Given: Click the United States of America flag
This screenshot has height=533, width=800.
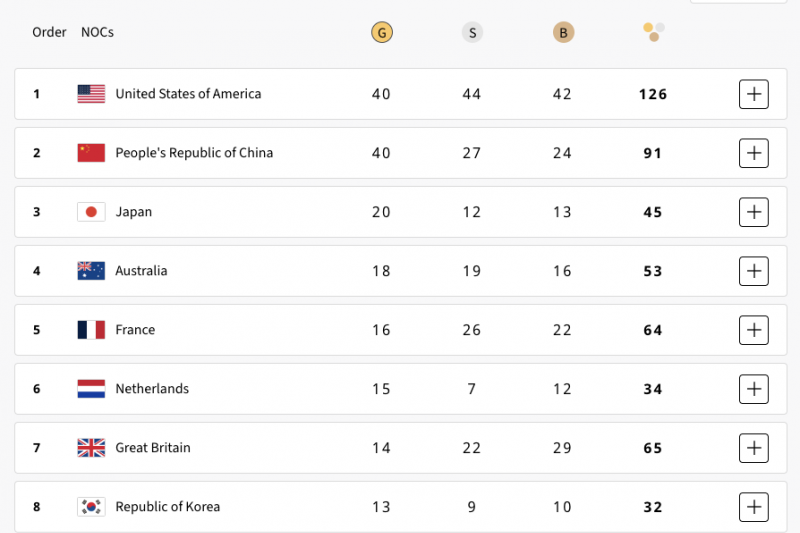Looking at the screenshot, I should pos(91,94).
